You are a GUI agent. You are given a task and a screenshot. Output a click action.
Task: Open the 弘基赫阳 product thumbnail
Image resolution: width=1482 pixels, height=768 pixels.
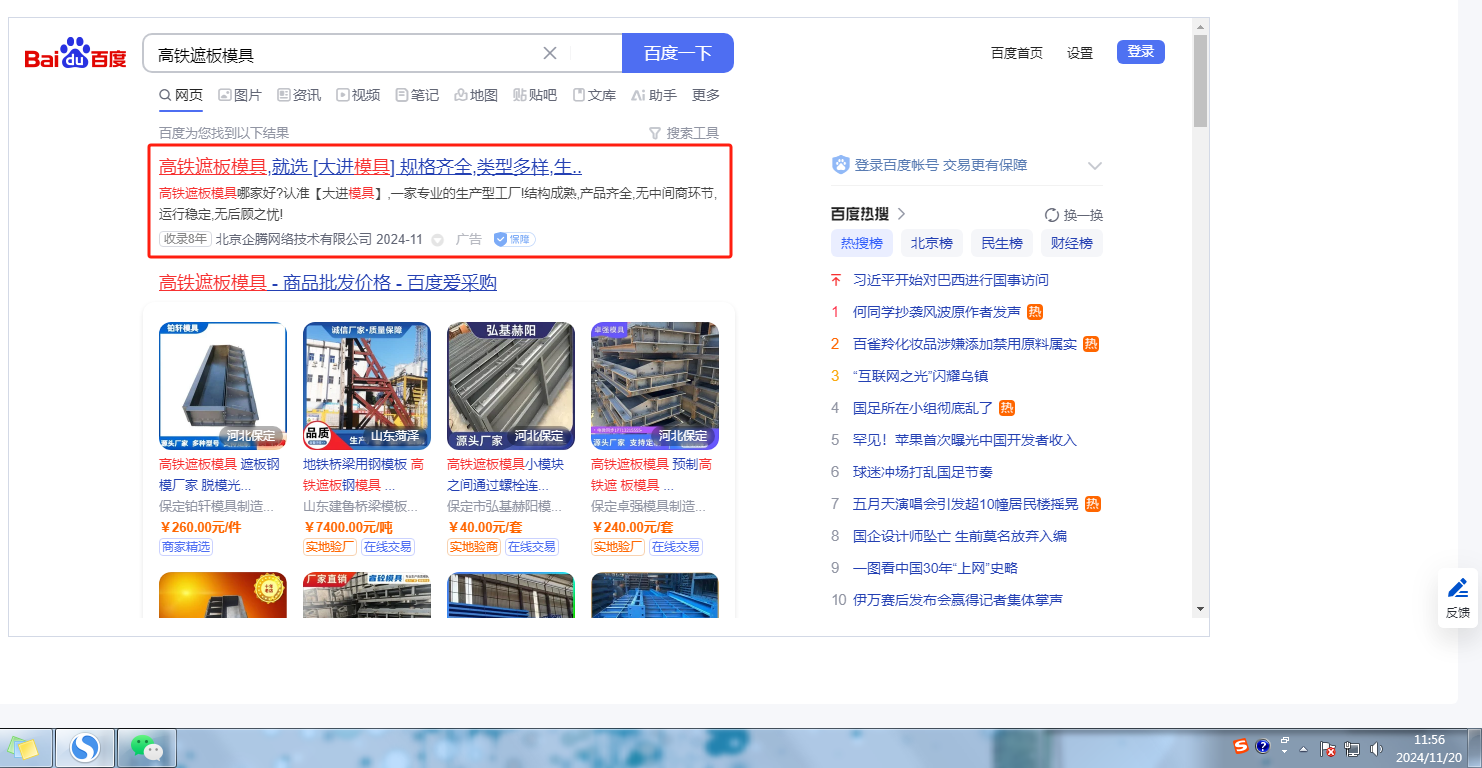(511, 386)
